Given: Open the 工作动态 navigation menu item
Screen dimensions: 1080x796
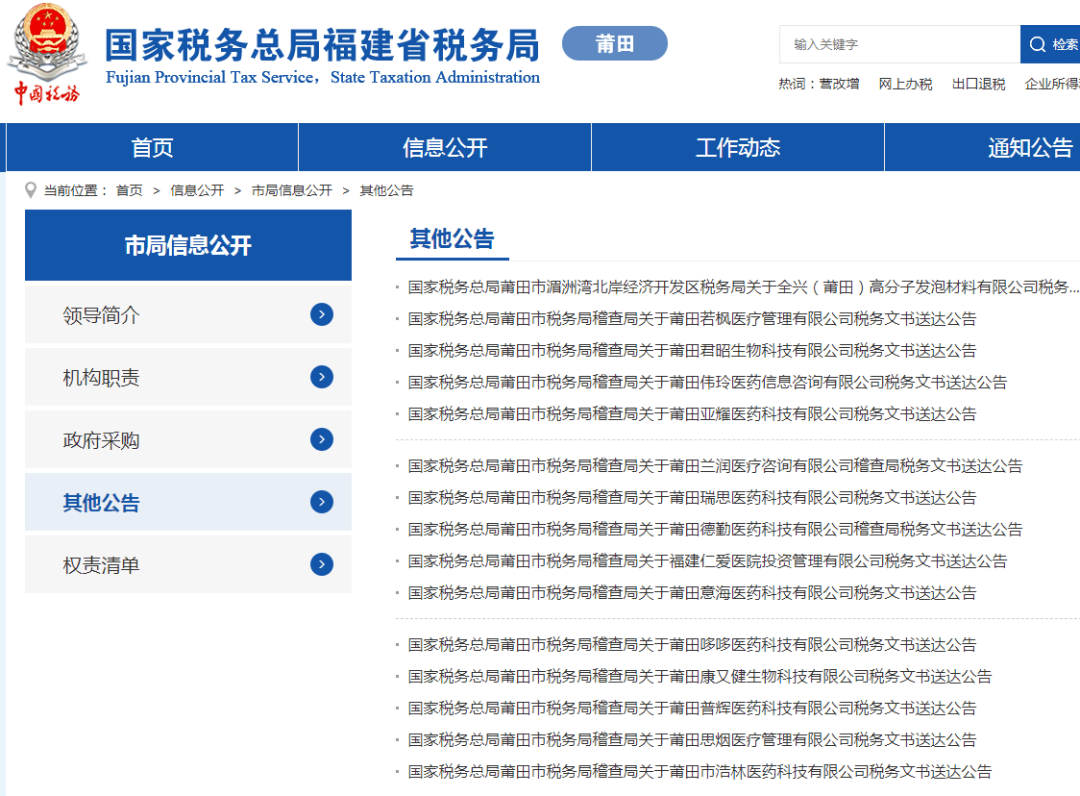Looking at the screenshot, I should coord(736,147).
